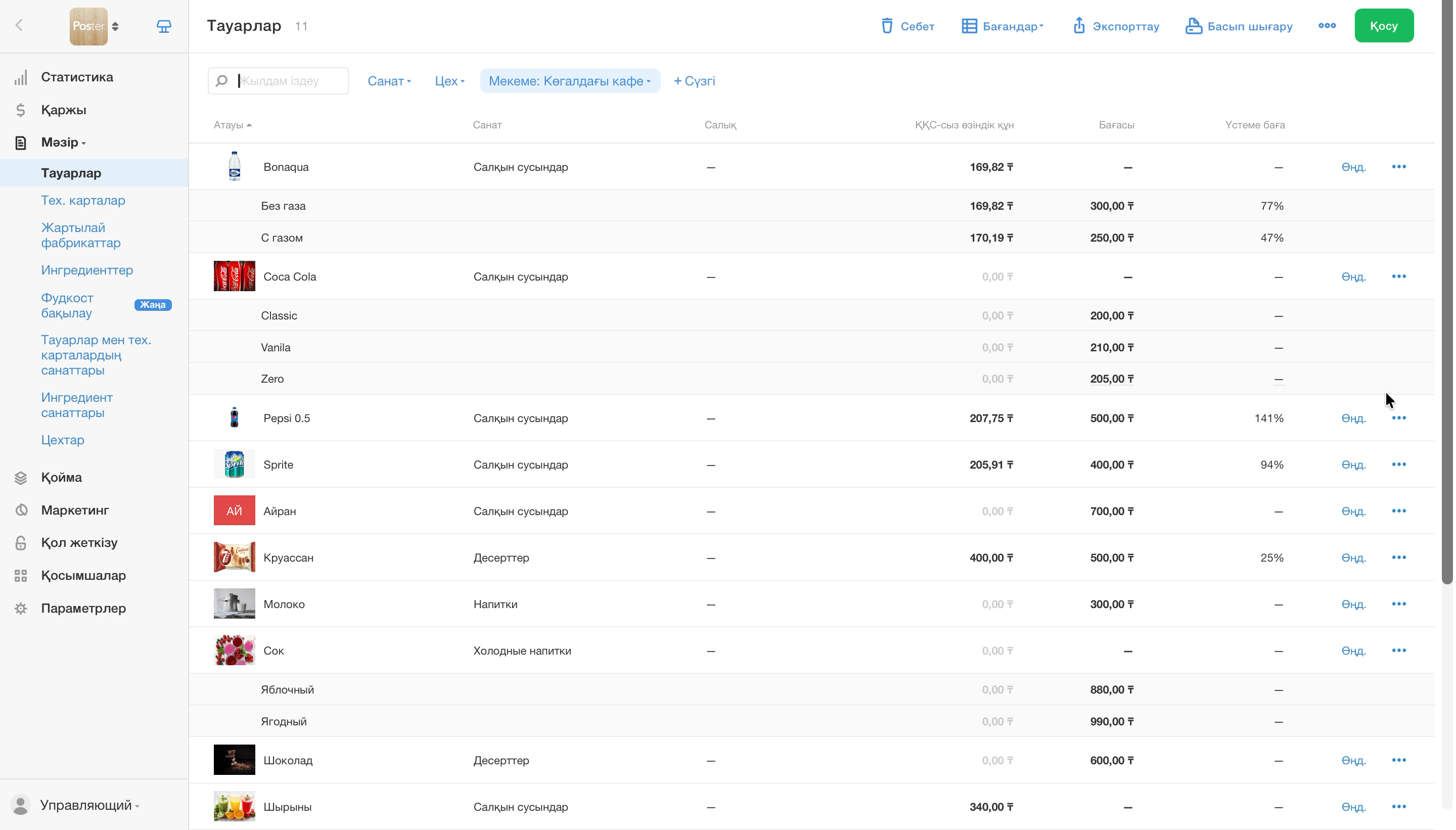Open Ингредиенттер in the sidebar
The image size is (1456, 830).
[x=86, y=270]
